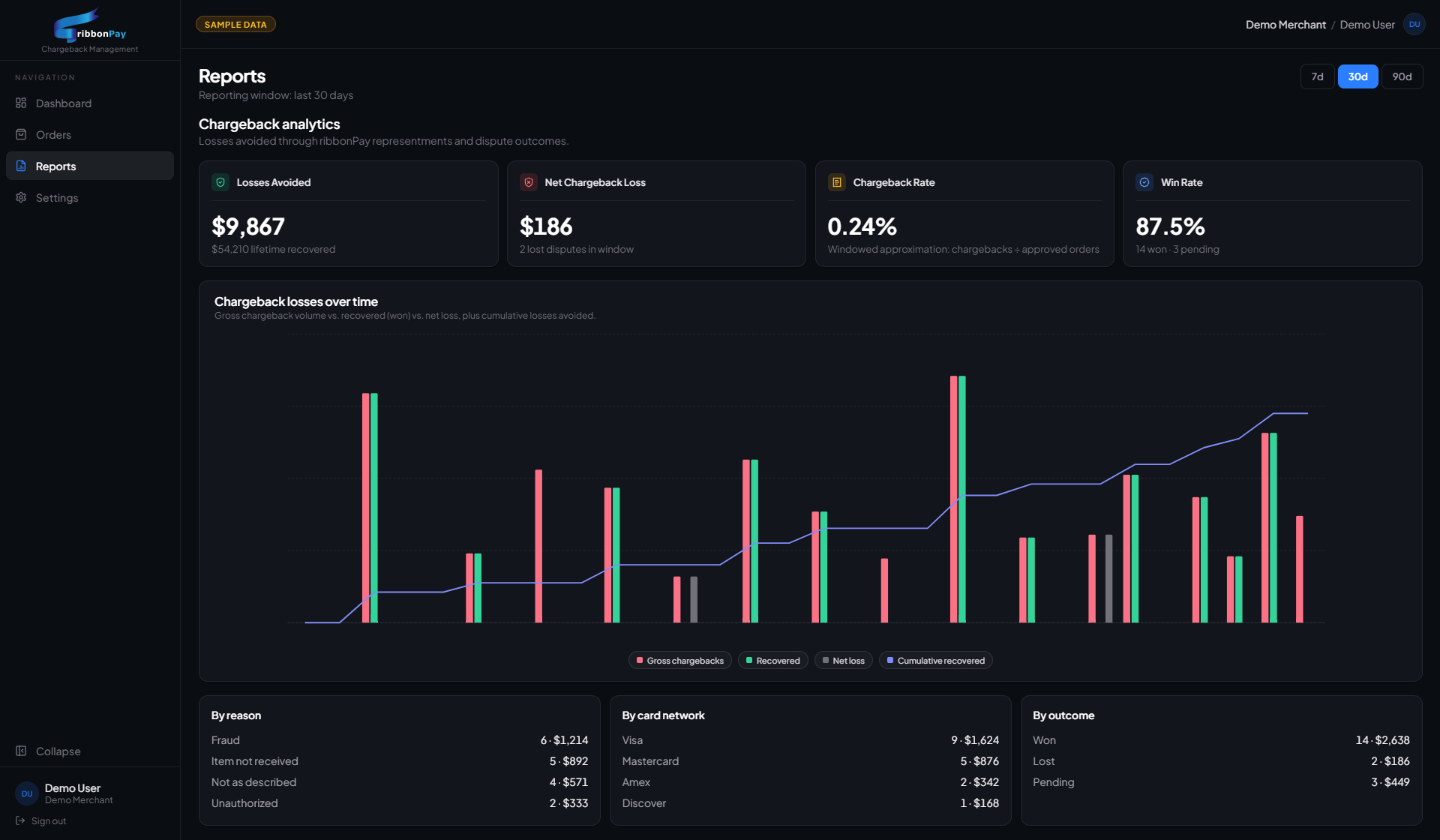Click the Chargeback Rate yellow icon
This screenshot has height=840, width=1440.
[x=837, y=182]
